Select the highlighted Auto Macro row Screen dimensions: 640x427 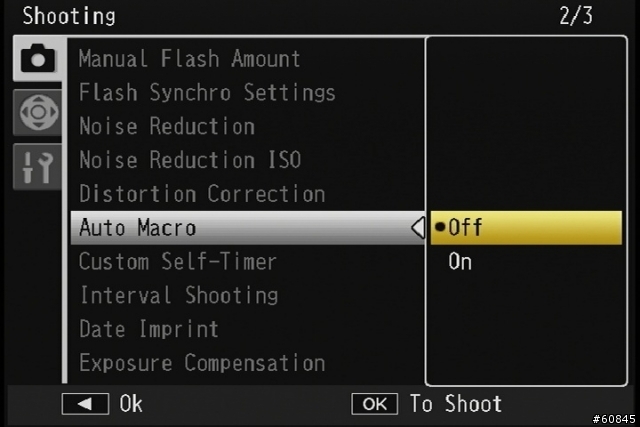pyautogui.click(x=247, y=228)
